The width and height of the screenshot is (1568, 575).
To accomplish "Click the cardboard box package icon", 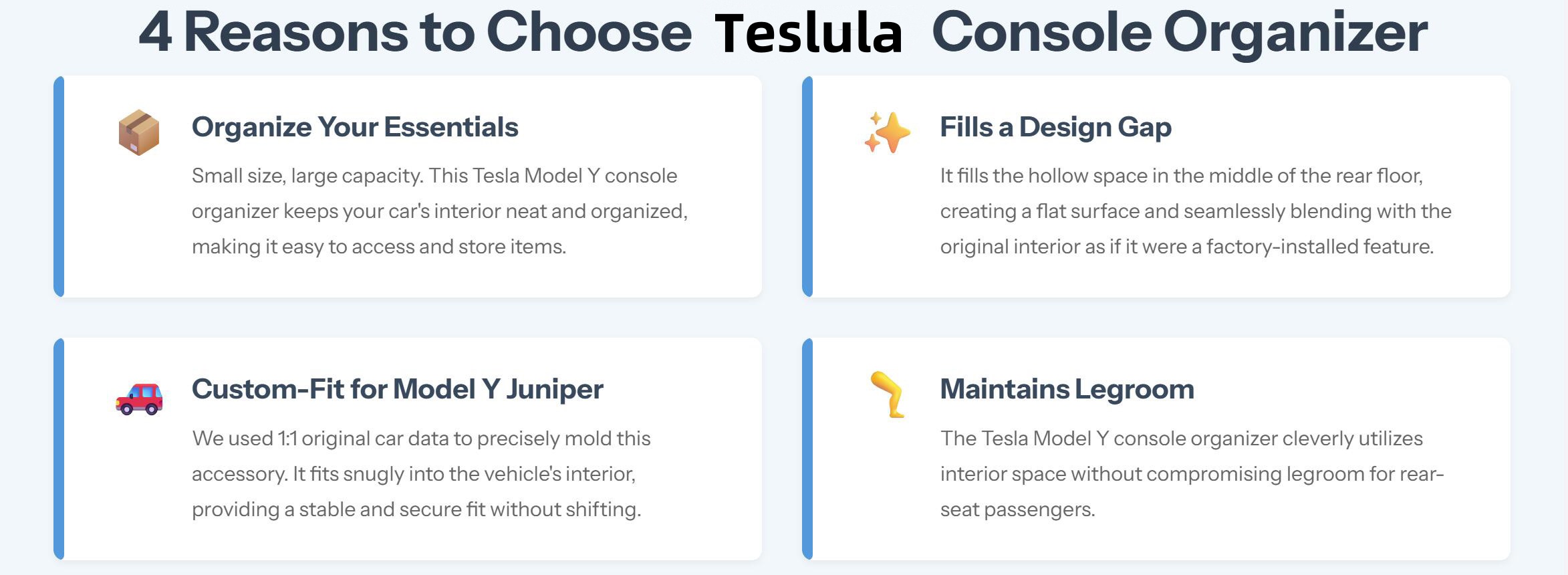I will [139, 132].
